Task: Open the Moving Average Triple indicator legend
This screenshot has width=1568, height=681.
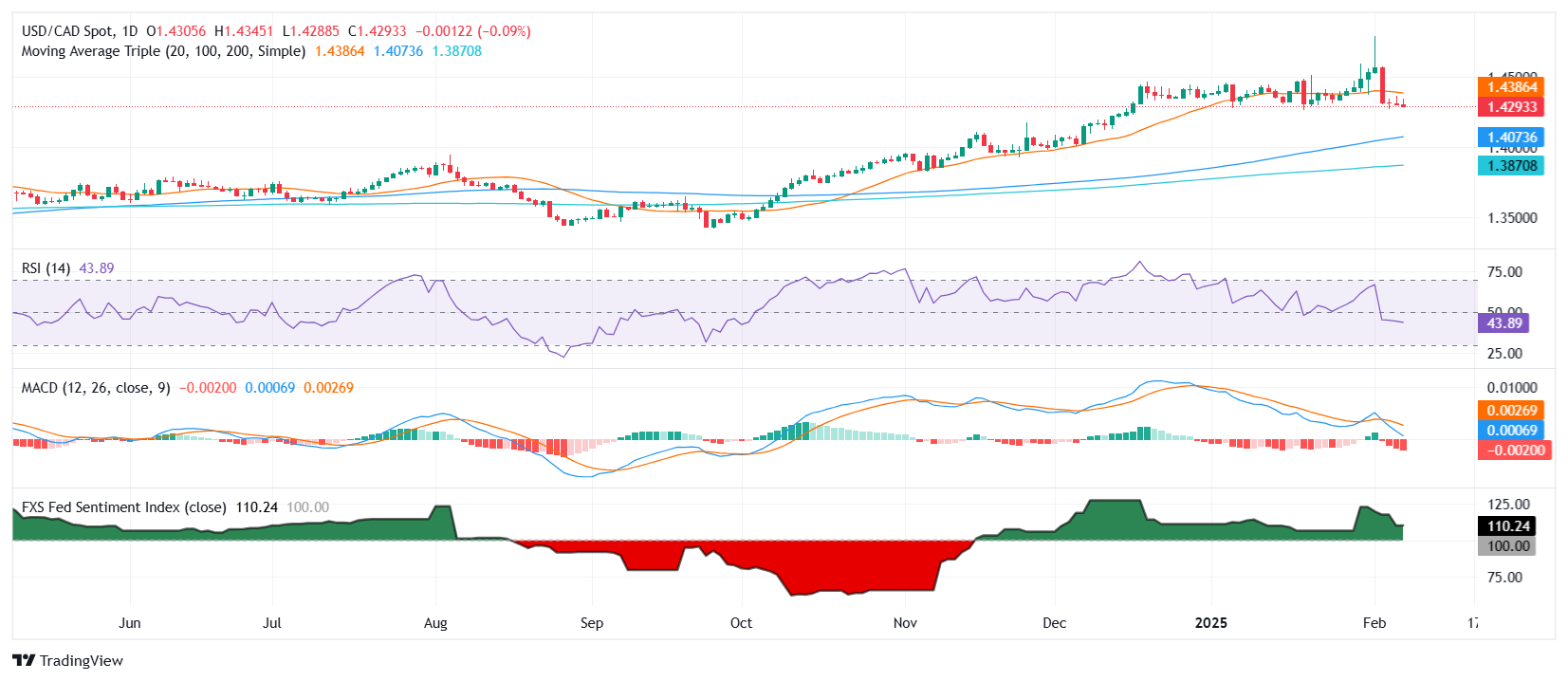Action: click(x=163, y=51)
